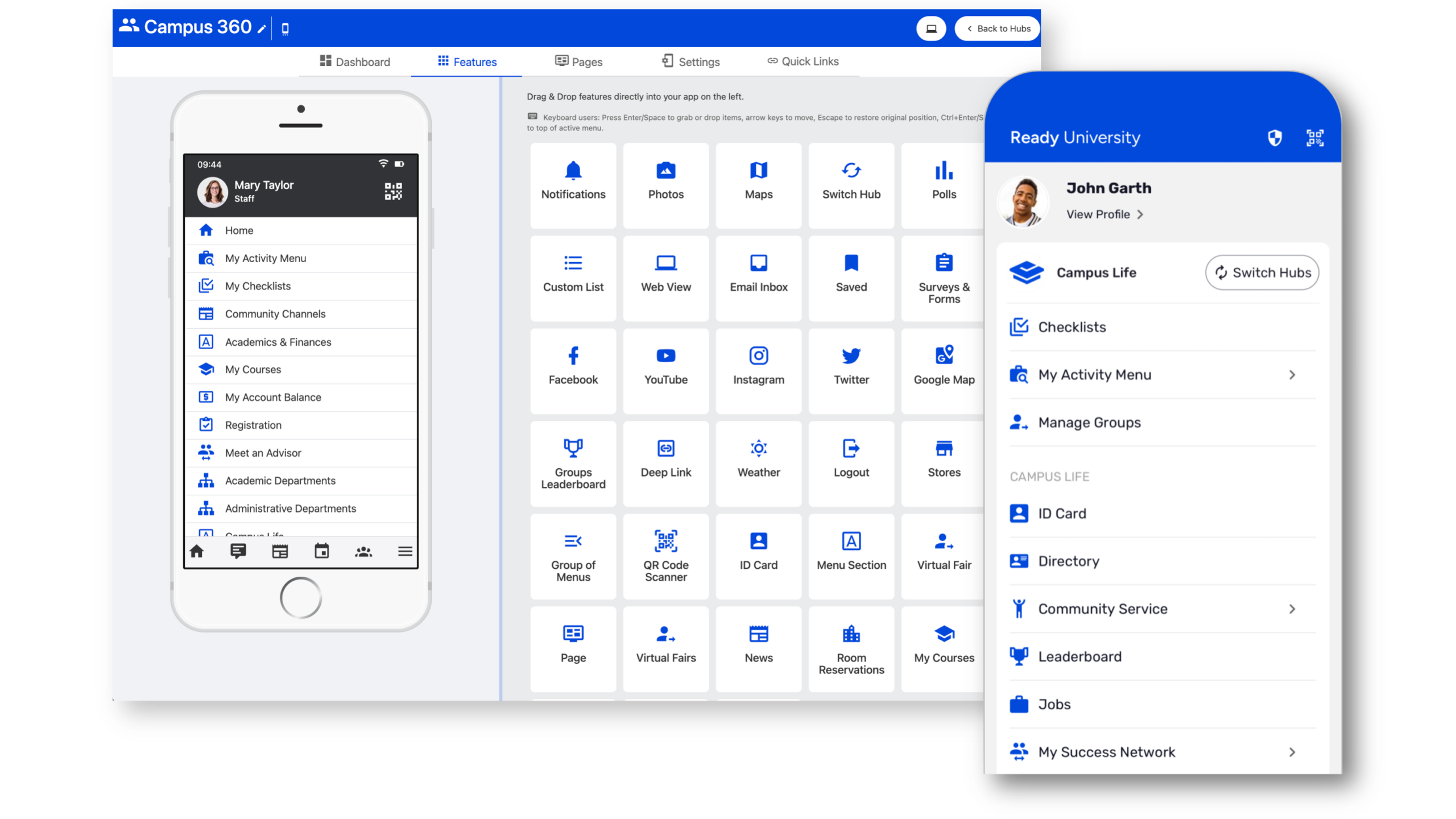The height and width of the screenshot is (819, 1456).
Task: Switch to mobile preview icon in header
Action: [x=285, y=28]
